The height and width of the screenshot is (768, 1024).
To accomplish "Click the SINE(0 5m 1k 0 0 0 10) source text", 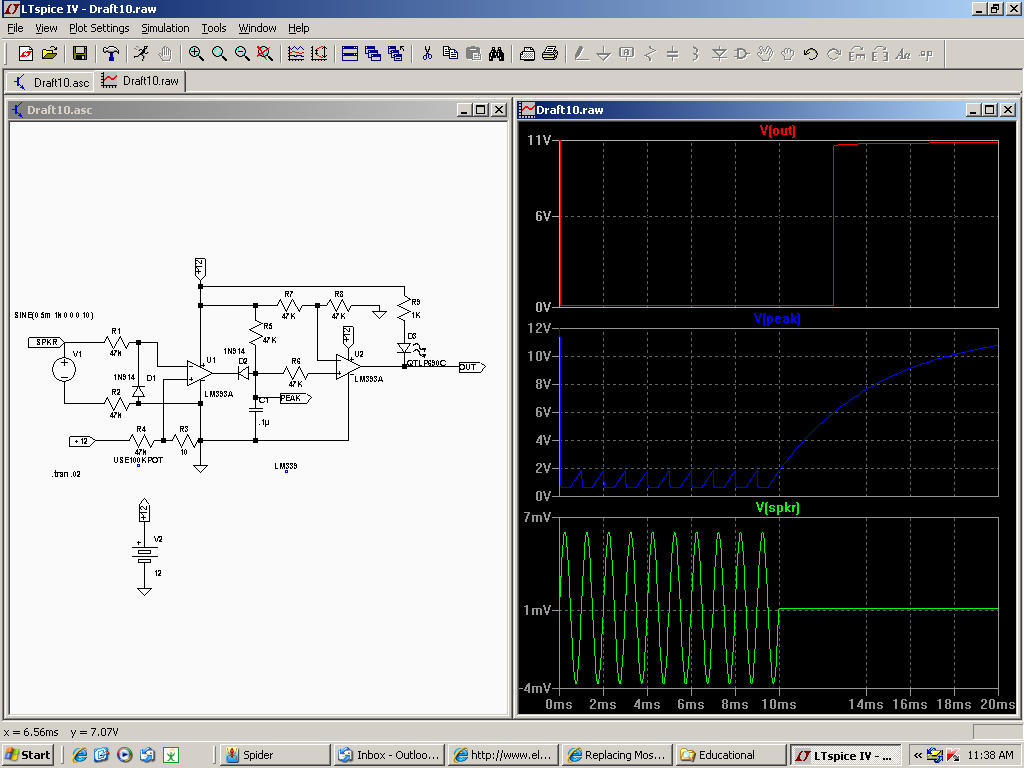I will pos(54,315).
